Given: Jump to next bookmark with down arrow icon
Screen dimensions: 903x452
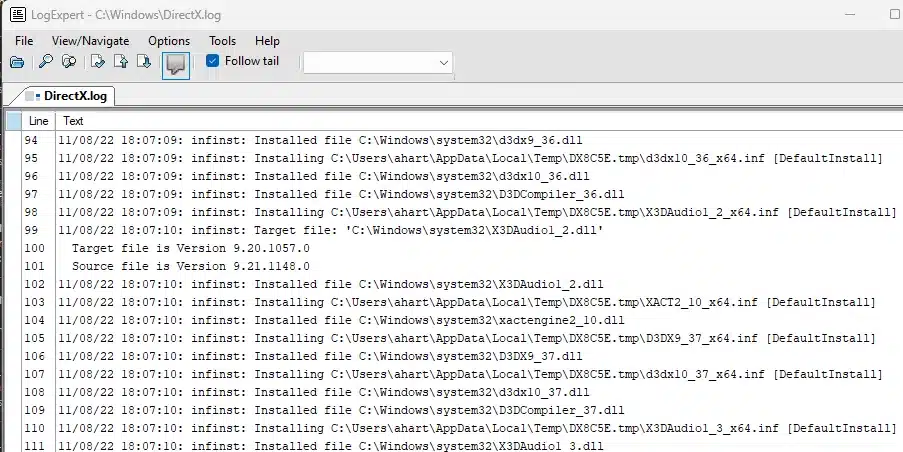Looking at the screenshot, I should pyautogui.click(x=144, y=62).
